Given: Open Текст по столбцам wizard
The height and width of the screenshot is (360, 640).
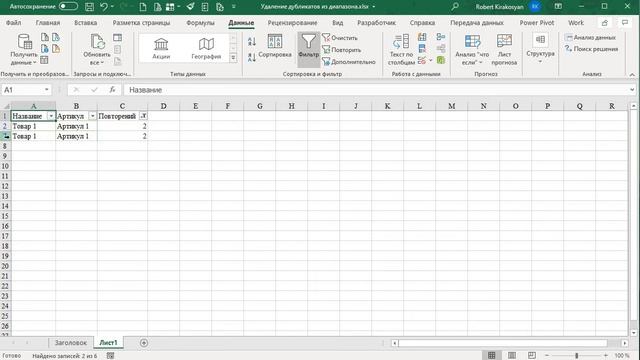Looking at the screenshot, I should coord(401,50).
